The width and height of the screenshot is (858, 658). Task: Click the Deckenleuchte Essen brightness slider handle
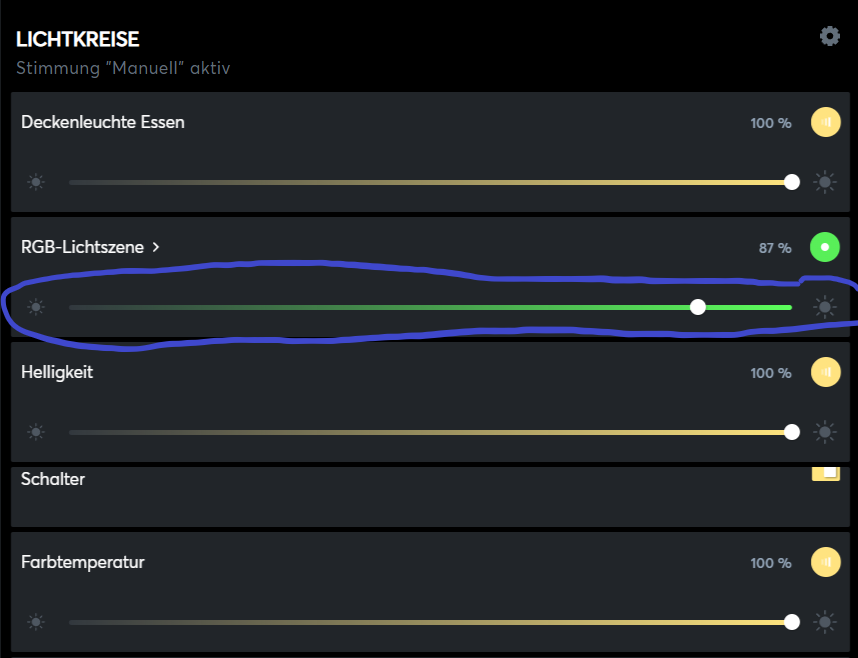(x=792, y=182)
